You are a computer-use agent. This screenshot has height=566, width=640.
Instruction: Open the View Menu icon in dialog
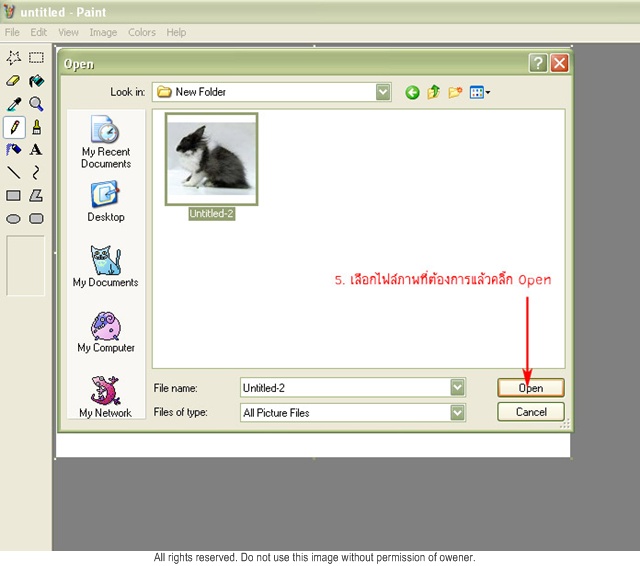tap(479, 92)
